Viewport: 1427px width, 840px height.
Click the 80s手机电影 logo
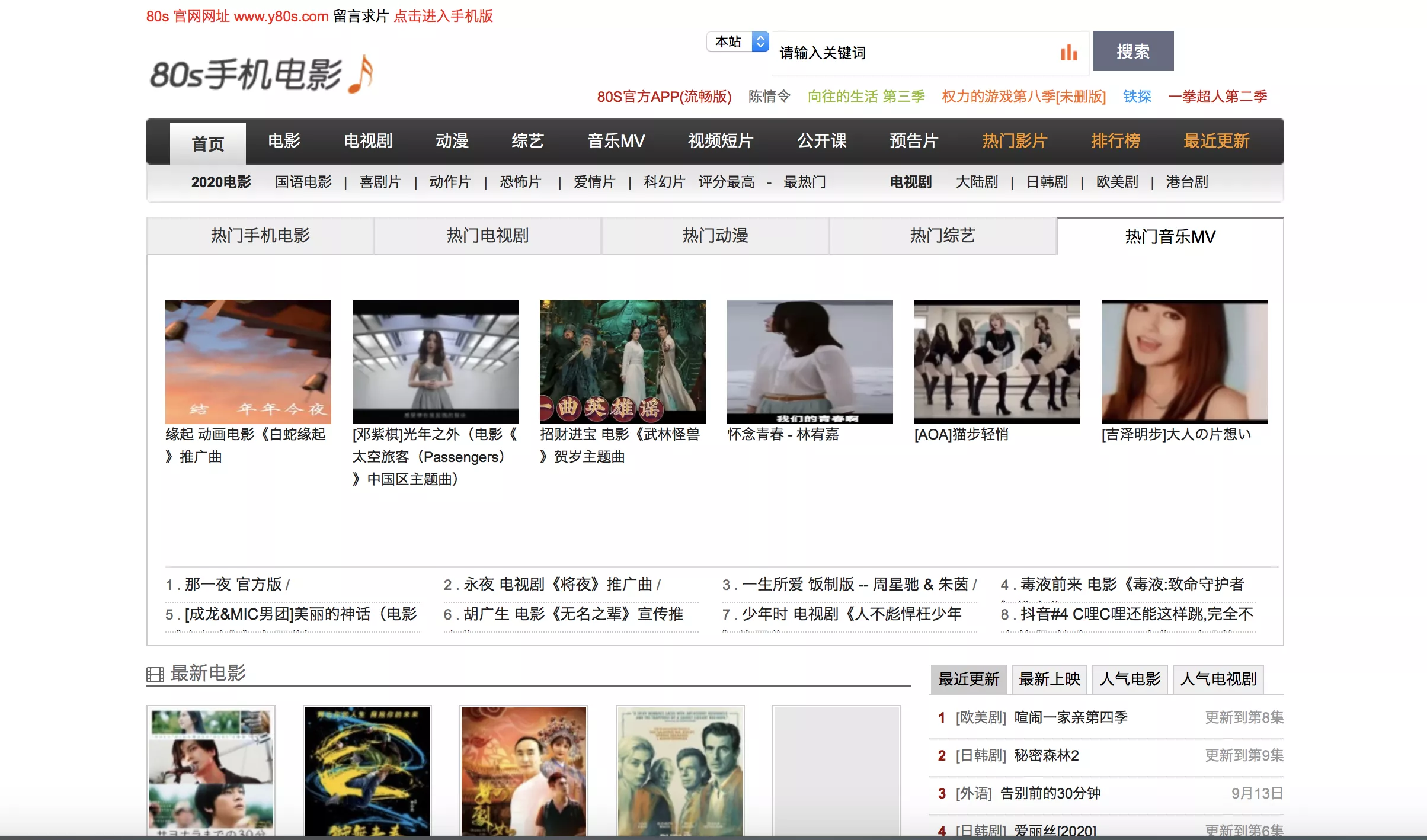click(261, 74)
